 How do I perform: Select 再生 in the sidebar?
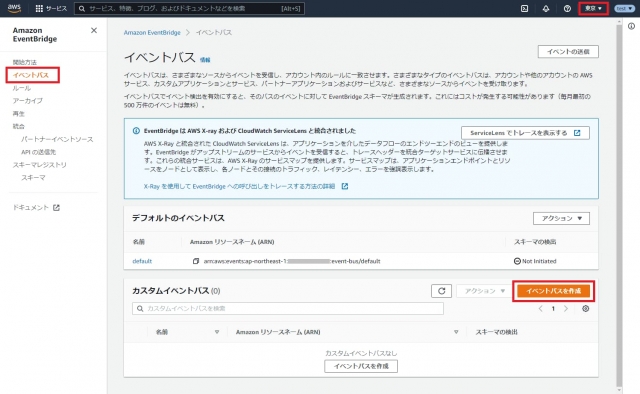(x=18, y=114)
